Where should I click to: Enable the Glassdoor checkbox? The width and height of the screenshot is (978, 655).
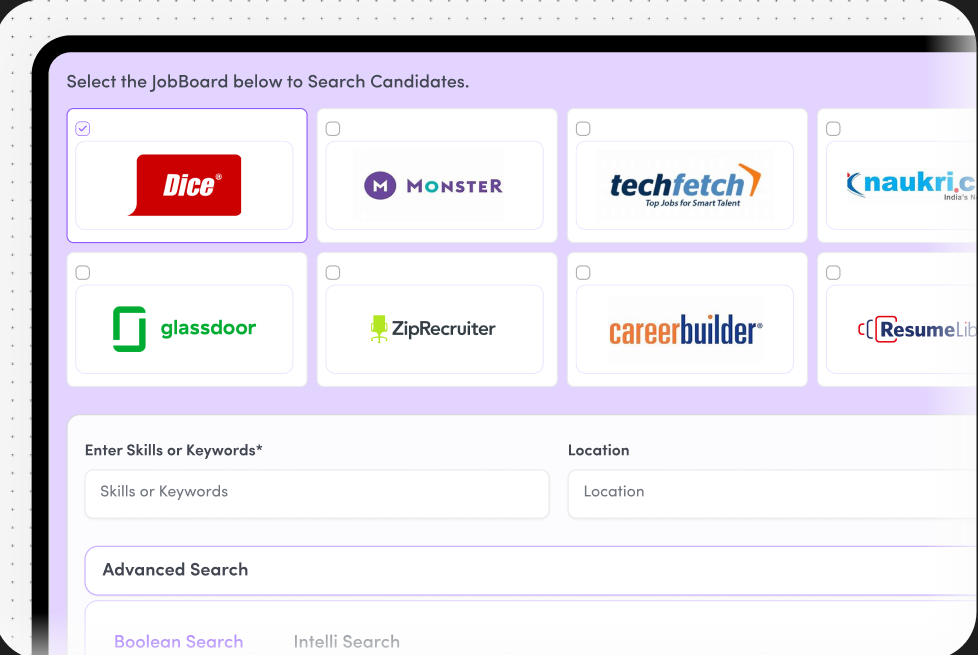(x=83, y=272)
